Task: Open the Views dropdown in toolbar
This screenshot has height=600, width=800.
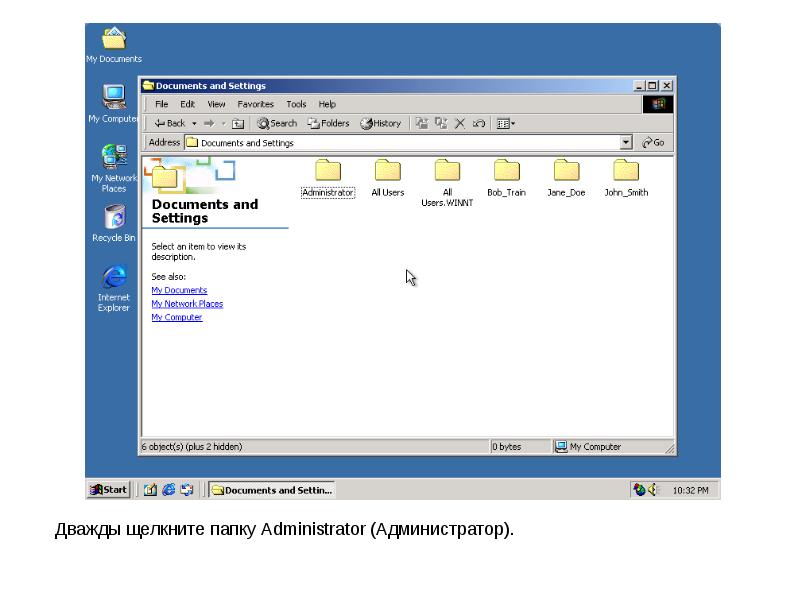Action: click(x=505, y=124)
